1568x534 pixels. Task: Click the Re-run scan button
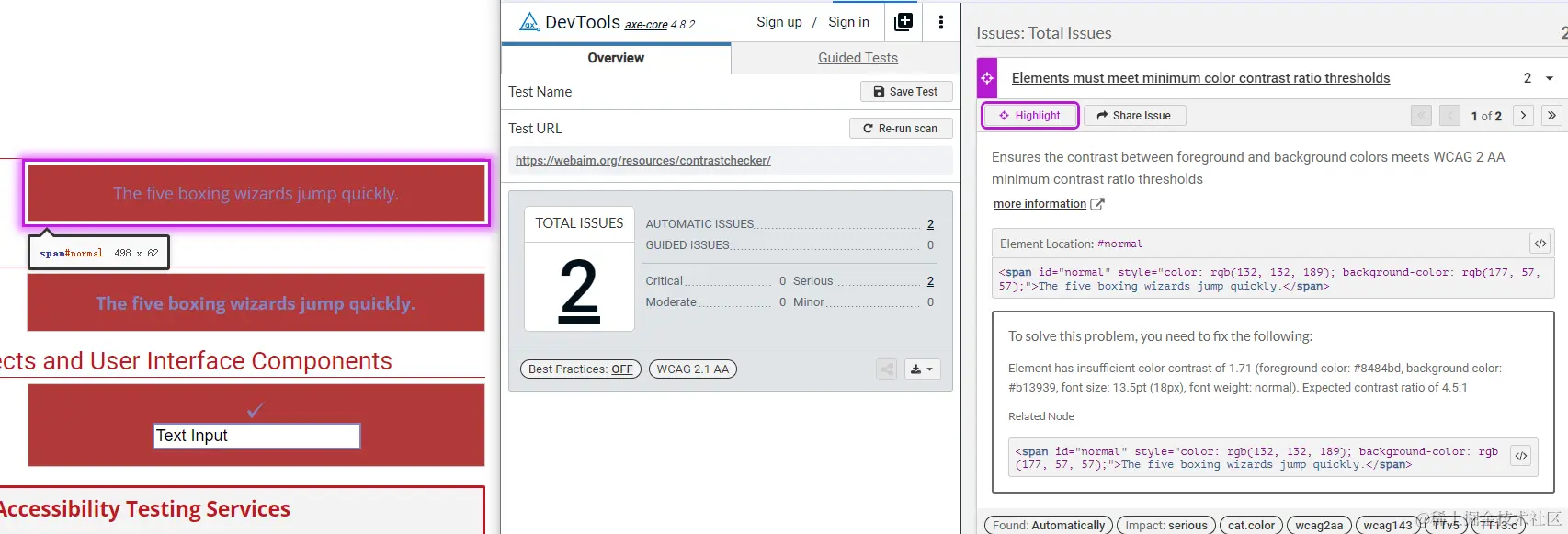[901, 129]
